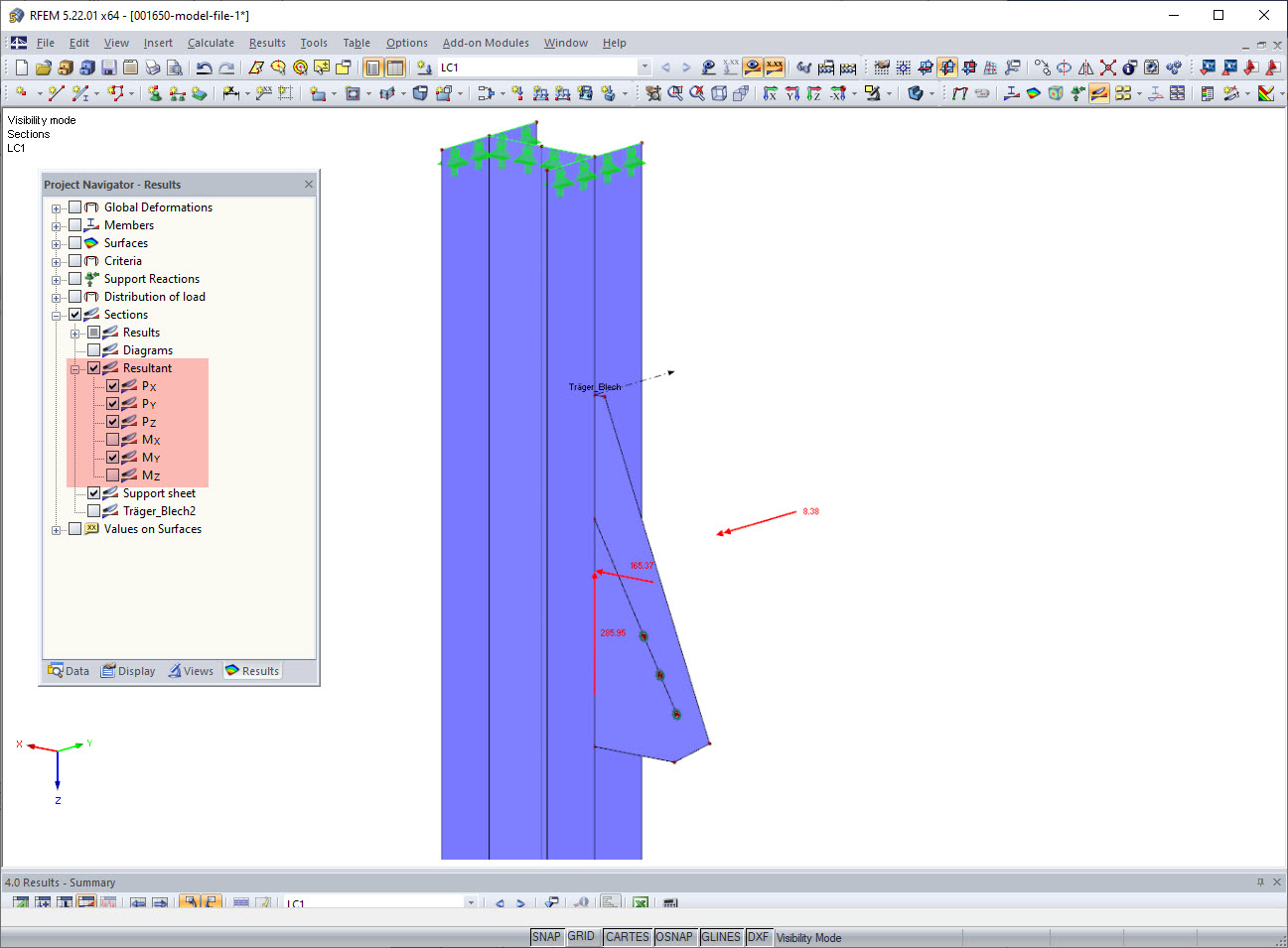Expand Values on Surfaces node

point(56,530)
